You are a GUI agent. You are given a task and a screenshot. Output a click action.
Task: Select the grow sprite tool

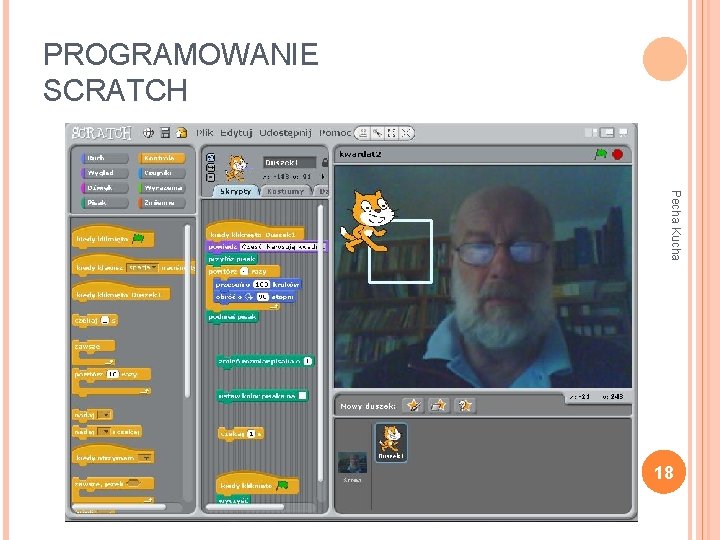(392, 133)
